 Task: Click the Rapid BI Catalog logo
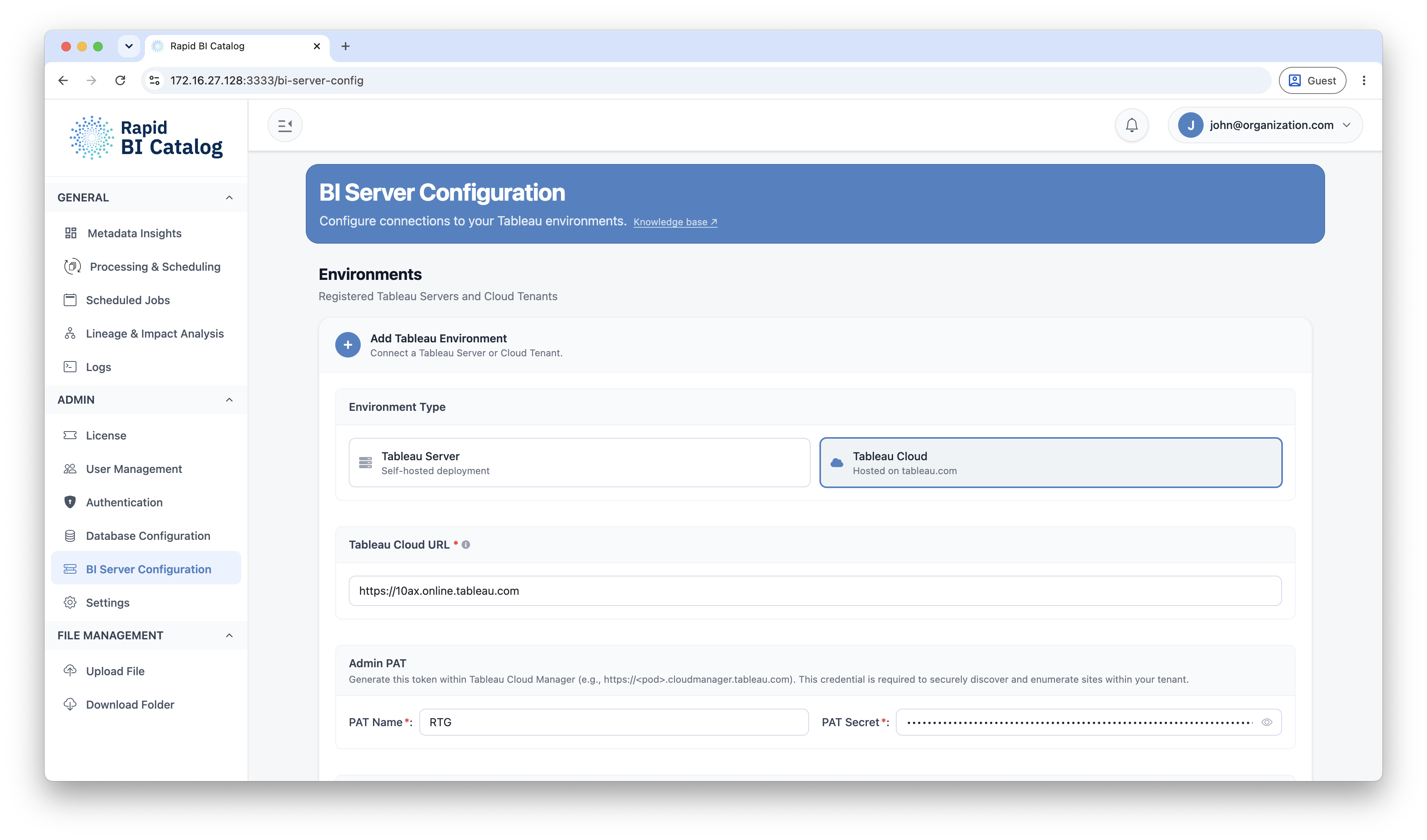point(146,138)
